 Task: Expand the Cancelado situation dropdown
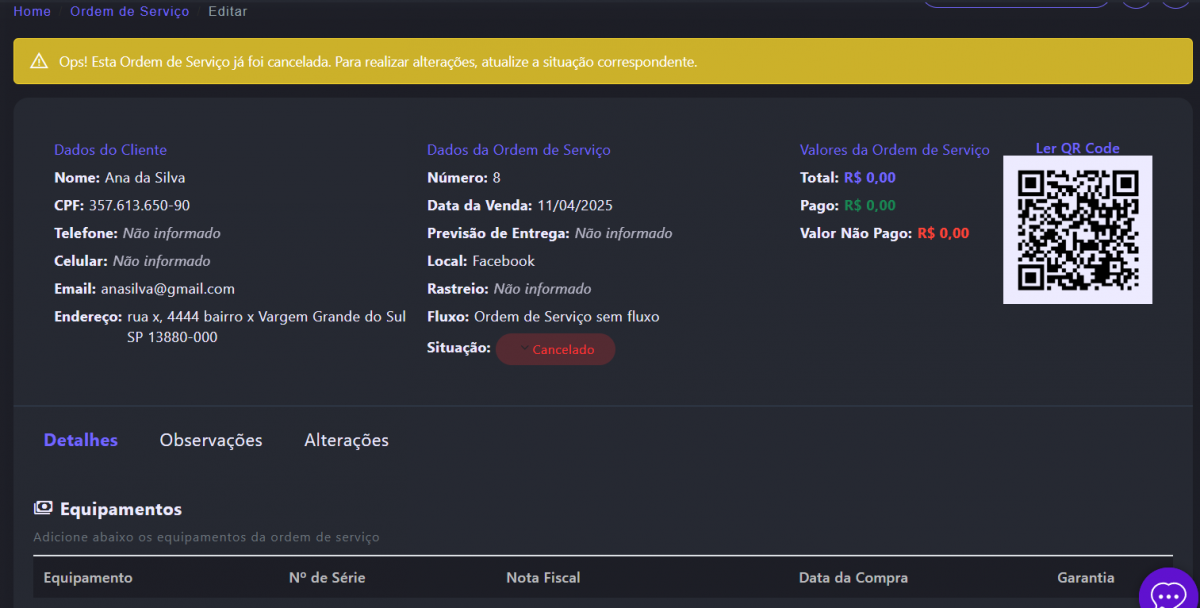tap(555, 349)
